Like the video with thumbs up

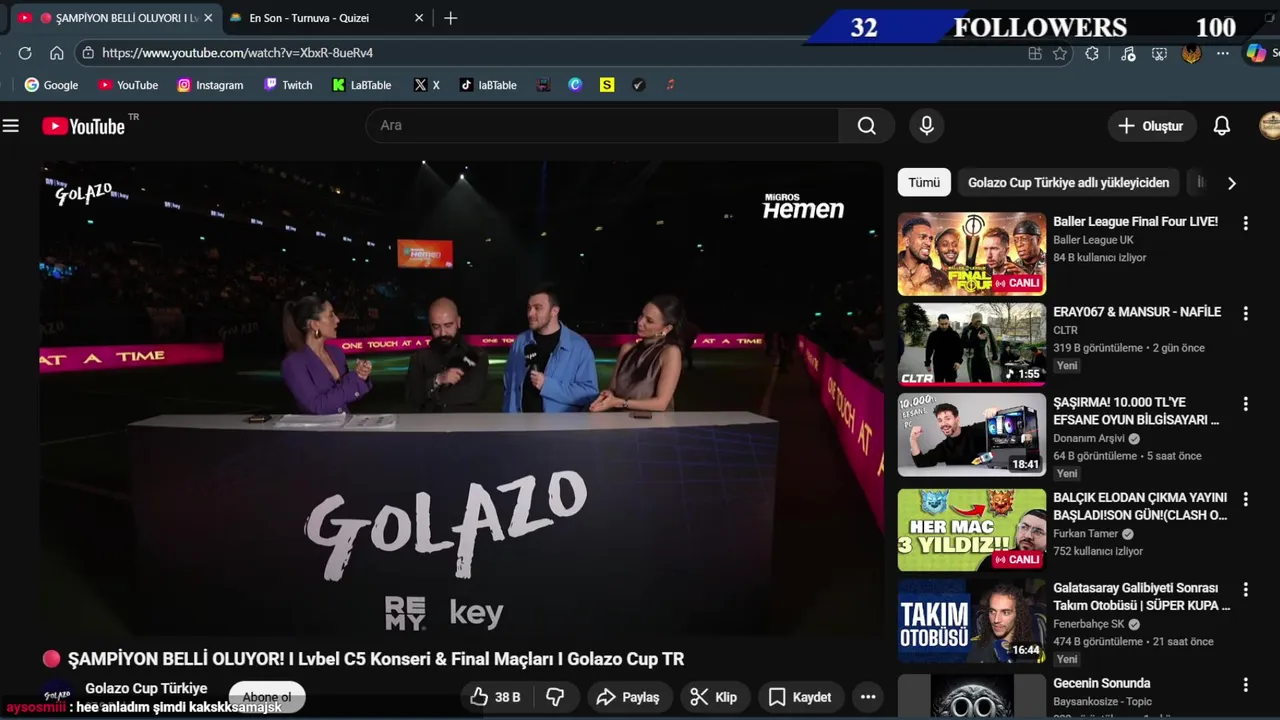tap(497, 697)
